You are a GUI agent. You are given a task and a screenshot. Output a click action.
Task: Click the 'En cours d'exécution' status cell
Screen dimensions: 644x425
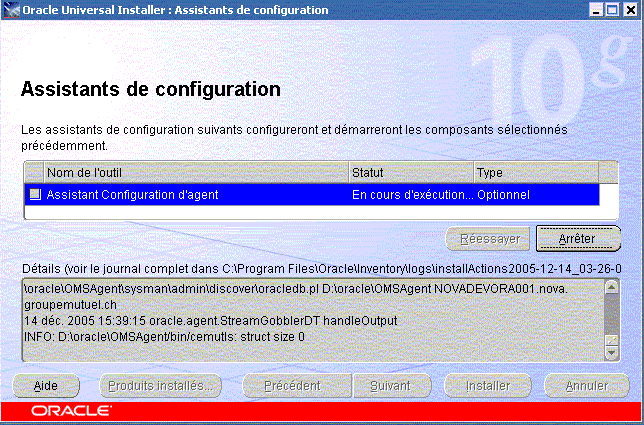pos(411,194)
